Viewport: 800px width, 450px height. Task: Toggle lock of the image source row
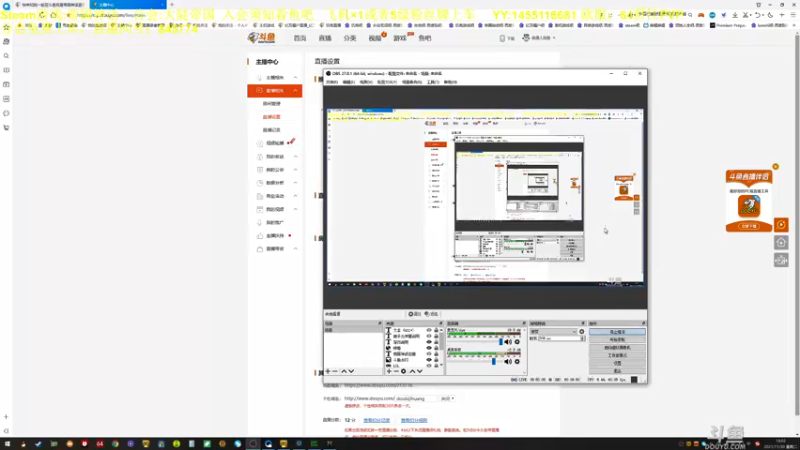(x=436, y=360)
